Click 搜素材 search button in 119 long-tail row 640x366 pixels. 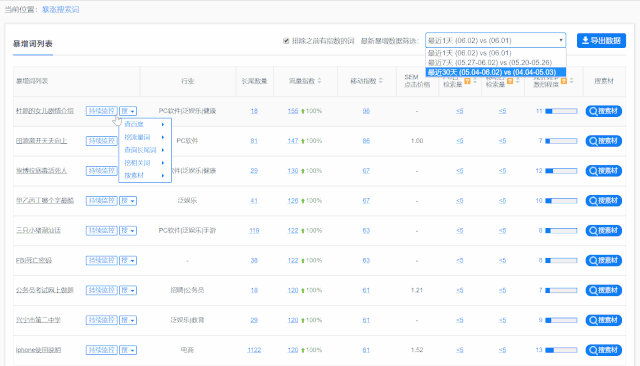coord(603,231)
